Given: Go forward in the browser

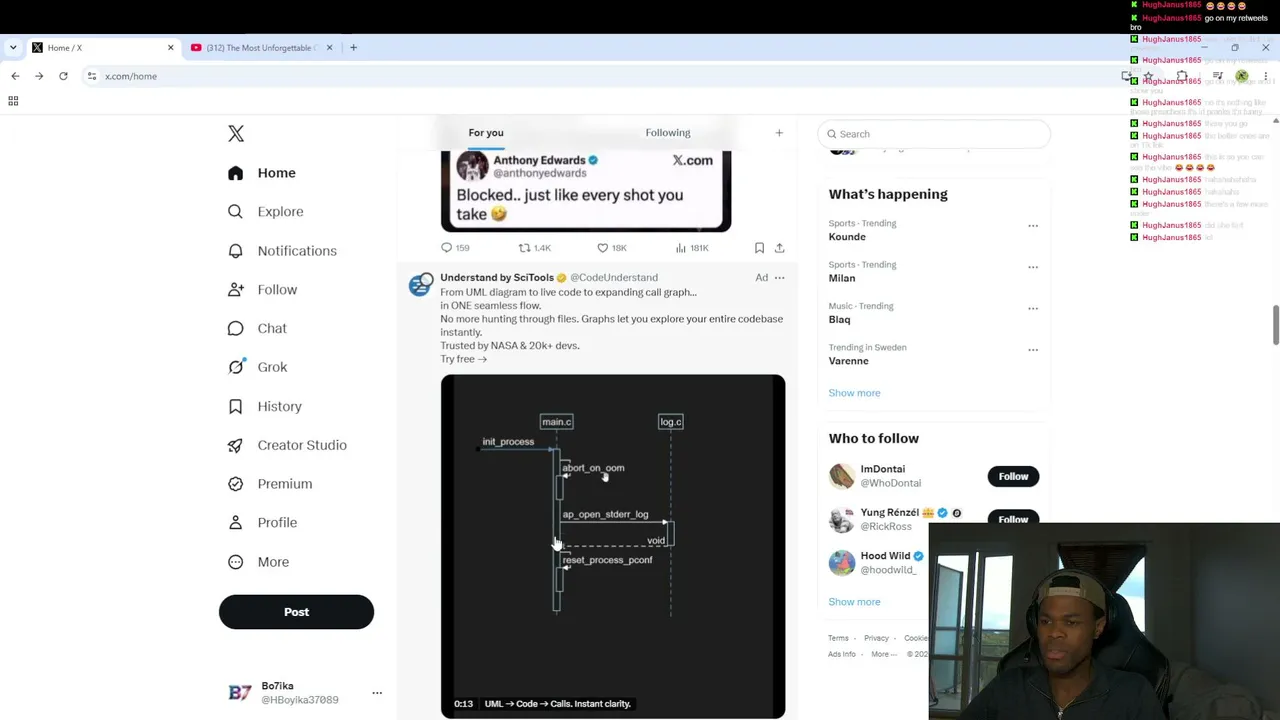Looking at the screenshot, I should (39, 76).
